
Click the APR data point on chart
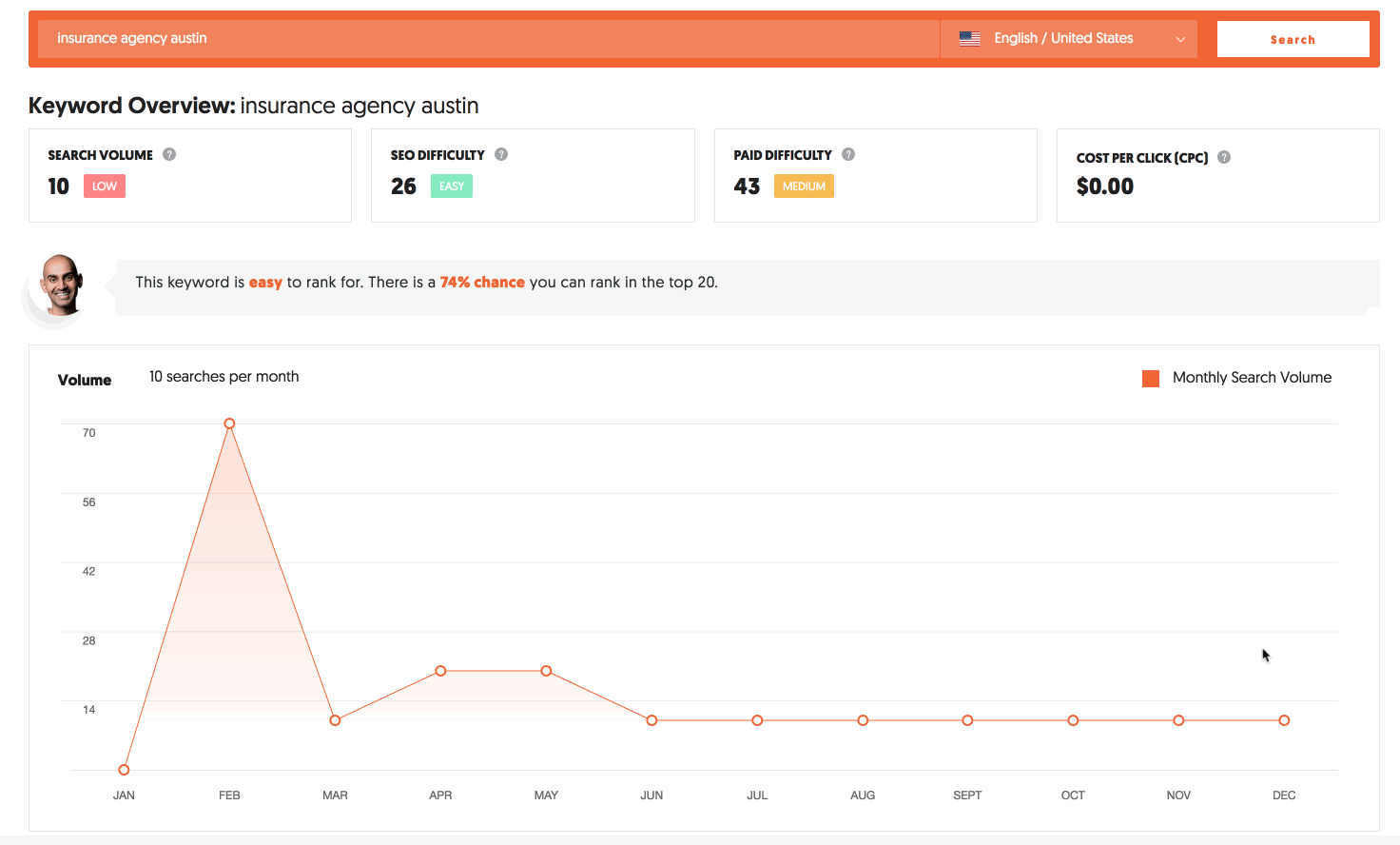coord(440,671)
